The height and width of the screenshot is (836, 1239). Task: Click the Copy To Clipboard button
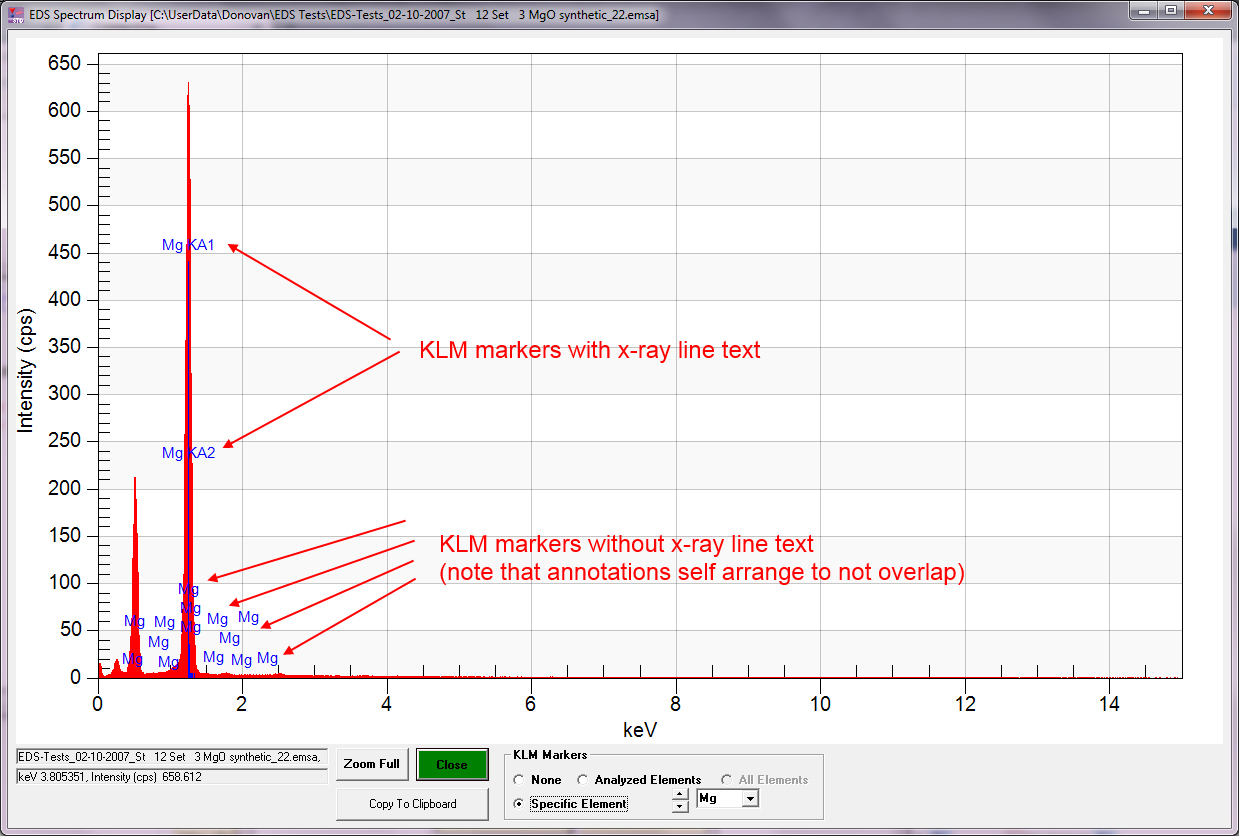(412, 804)
